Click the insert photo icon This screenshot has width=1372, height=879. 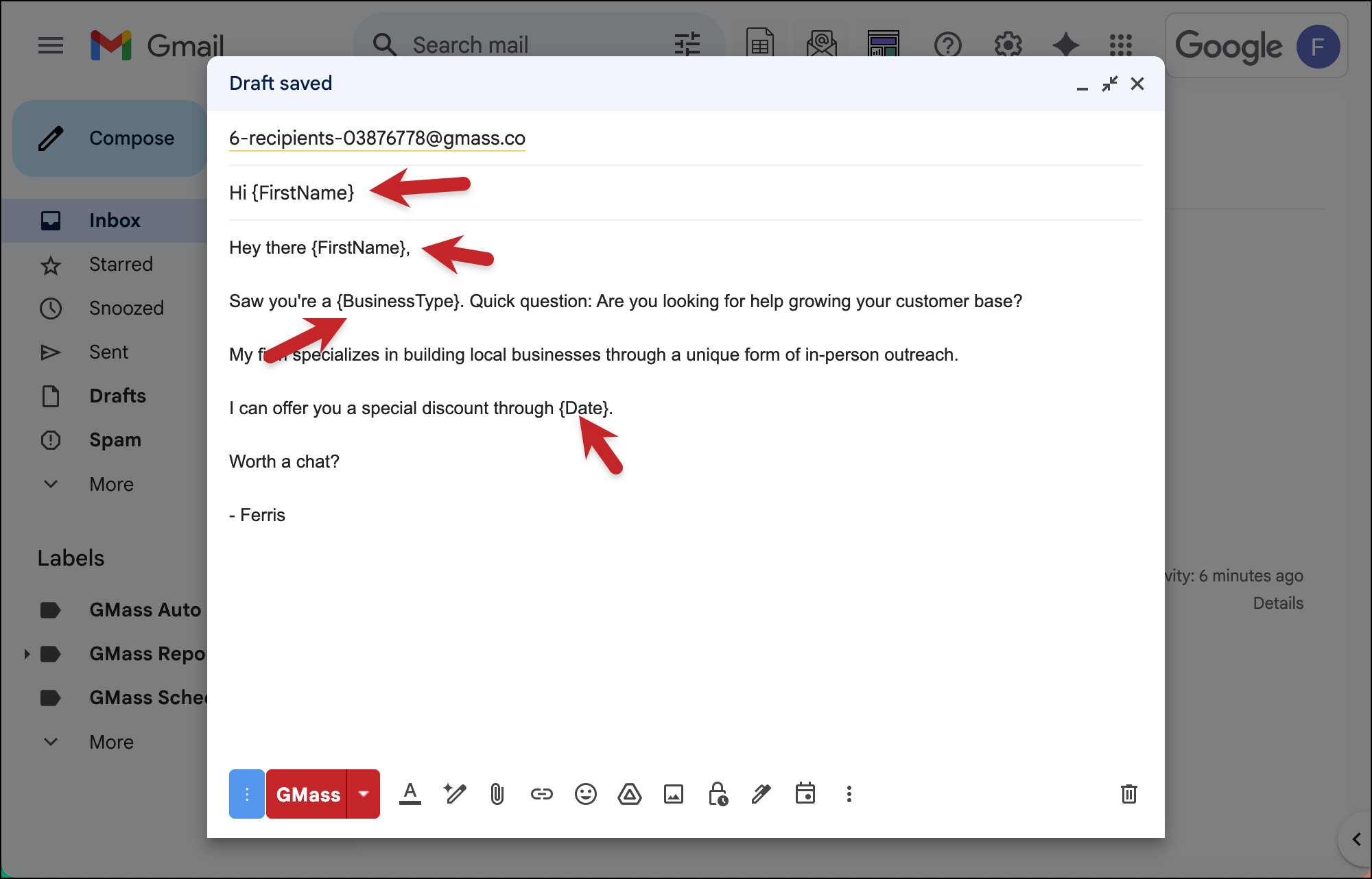click(673, 794)
